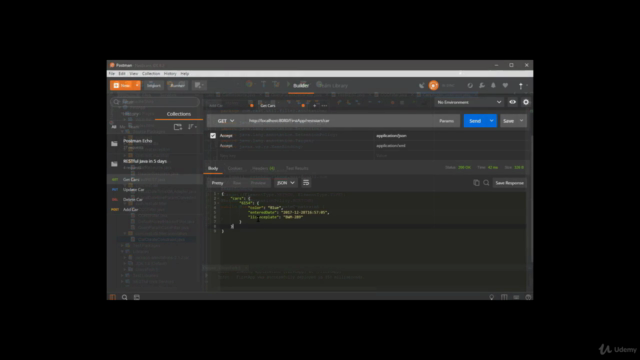Search the response using magnifier icon

point(486,183)
